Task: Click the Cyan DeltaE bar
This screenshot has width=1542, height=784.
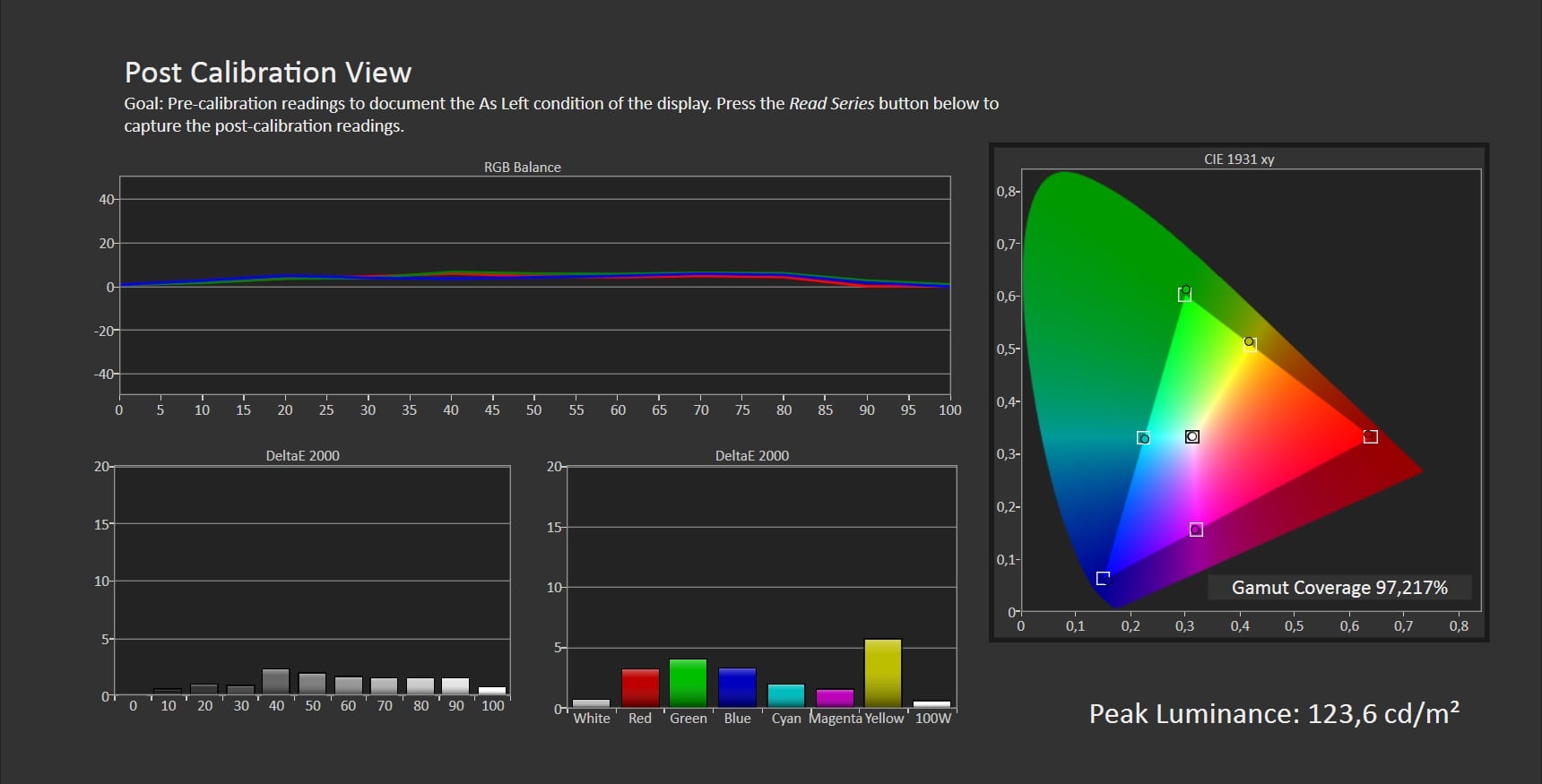Action: tap(786, 696)
